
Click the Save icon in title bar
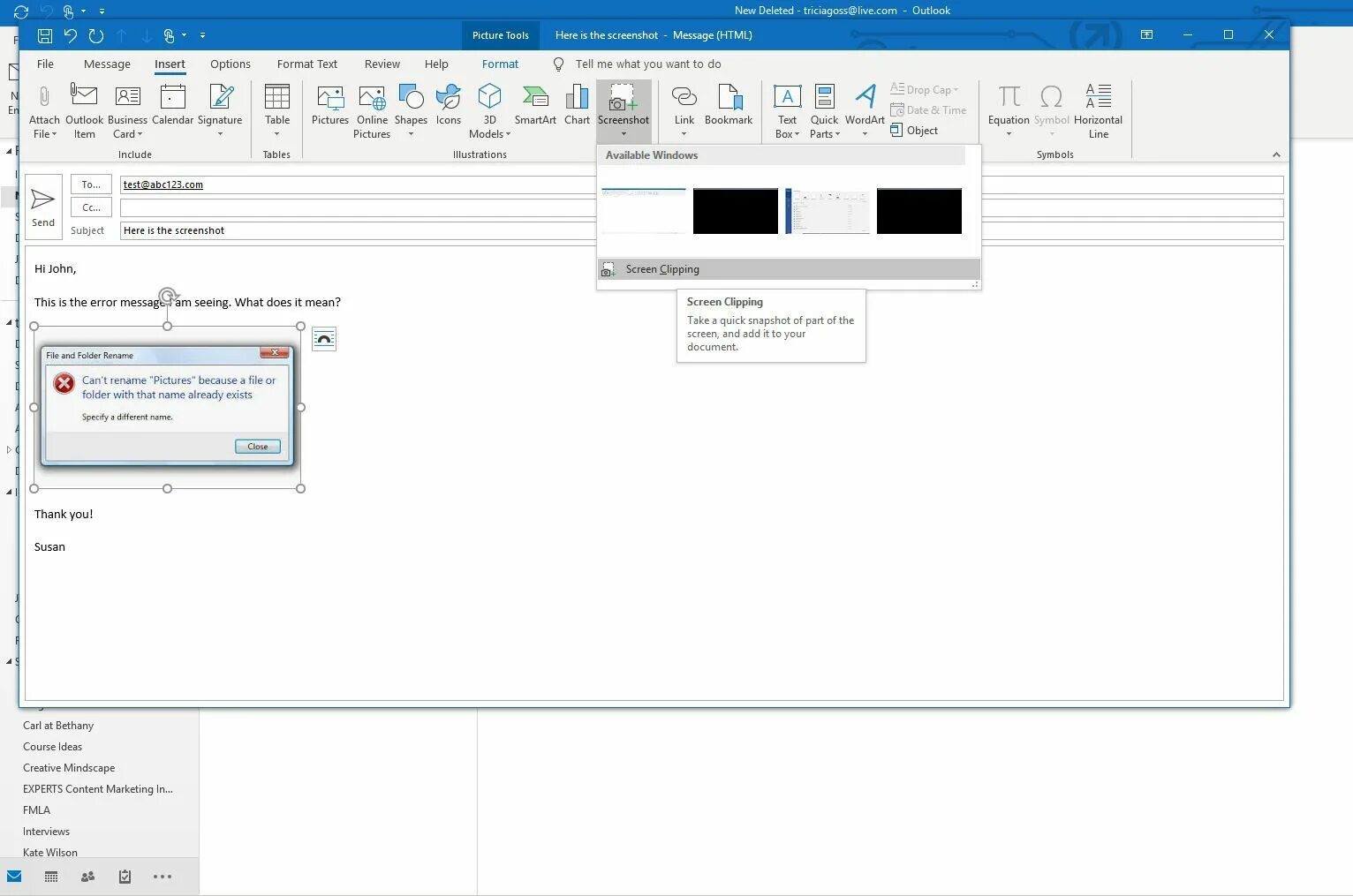coord(45,35)
